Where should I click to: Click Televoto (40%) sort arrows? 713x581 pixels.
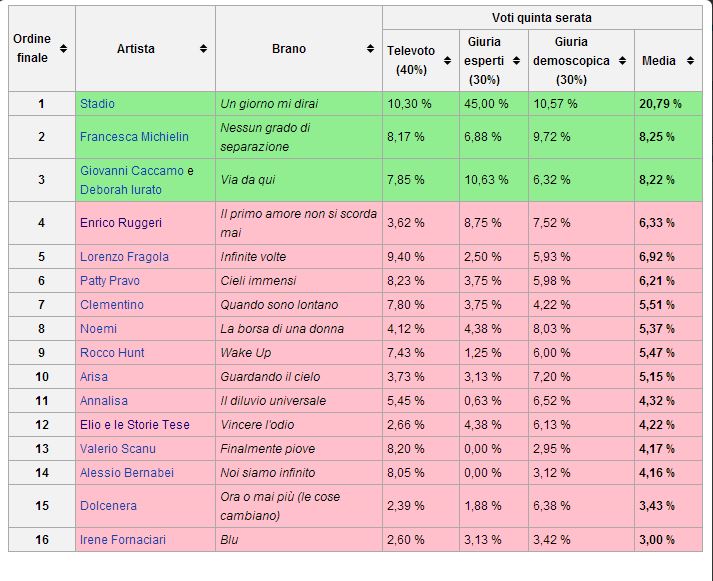[447, 60]
